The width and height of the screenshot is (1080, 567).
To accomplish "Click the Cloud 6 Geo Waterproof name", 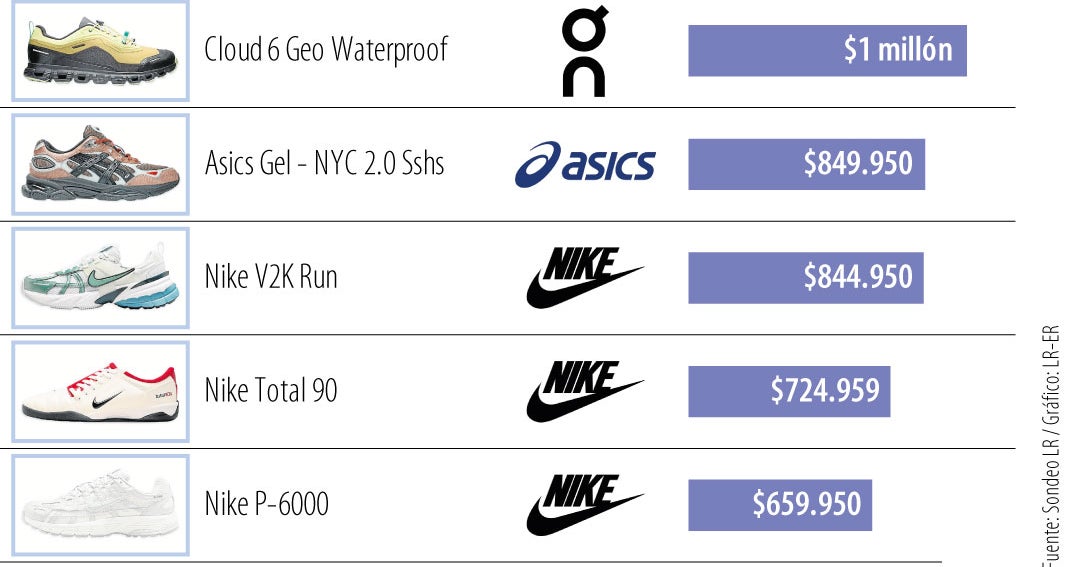I will [x=326, y=49].
